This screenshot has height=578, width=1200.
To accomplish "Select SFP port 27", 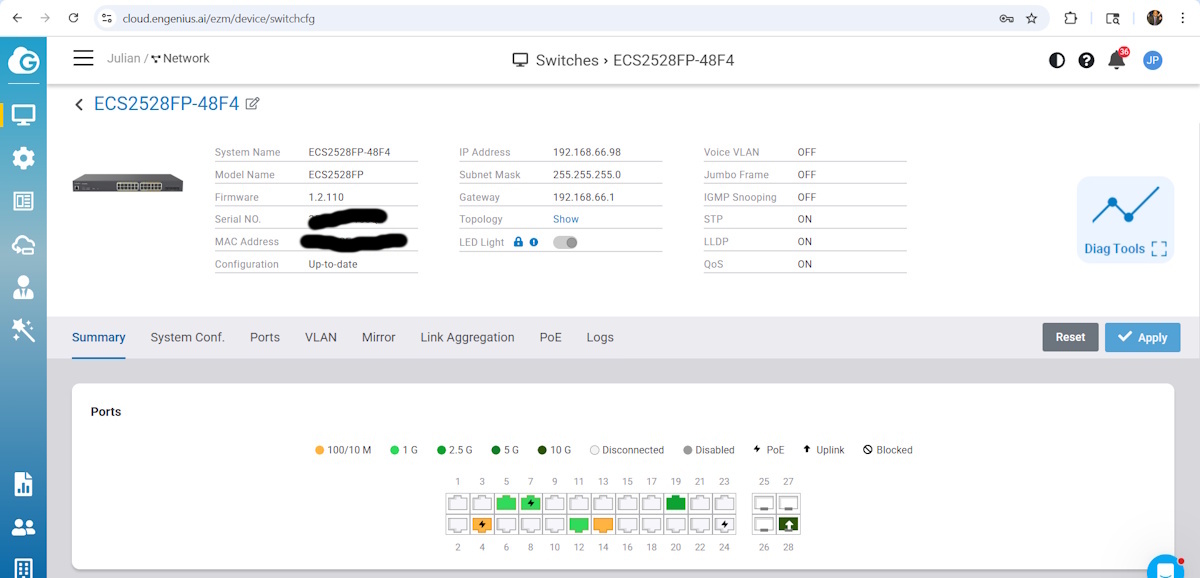I will (788, 502).
